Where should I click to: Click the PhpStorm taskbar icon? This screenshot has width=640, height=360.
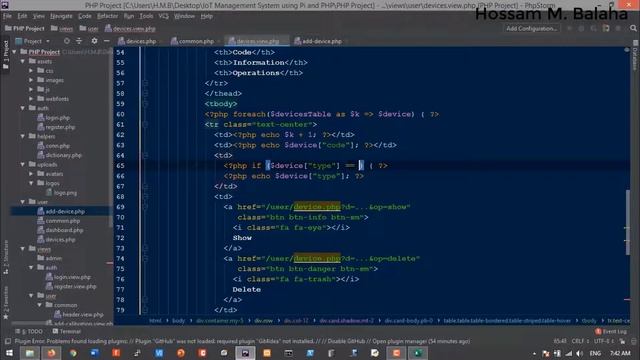245,353
